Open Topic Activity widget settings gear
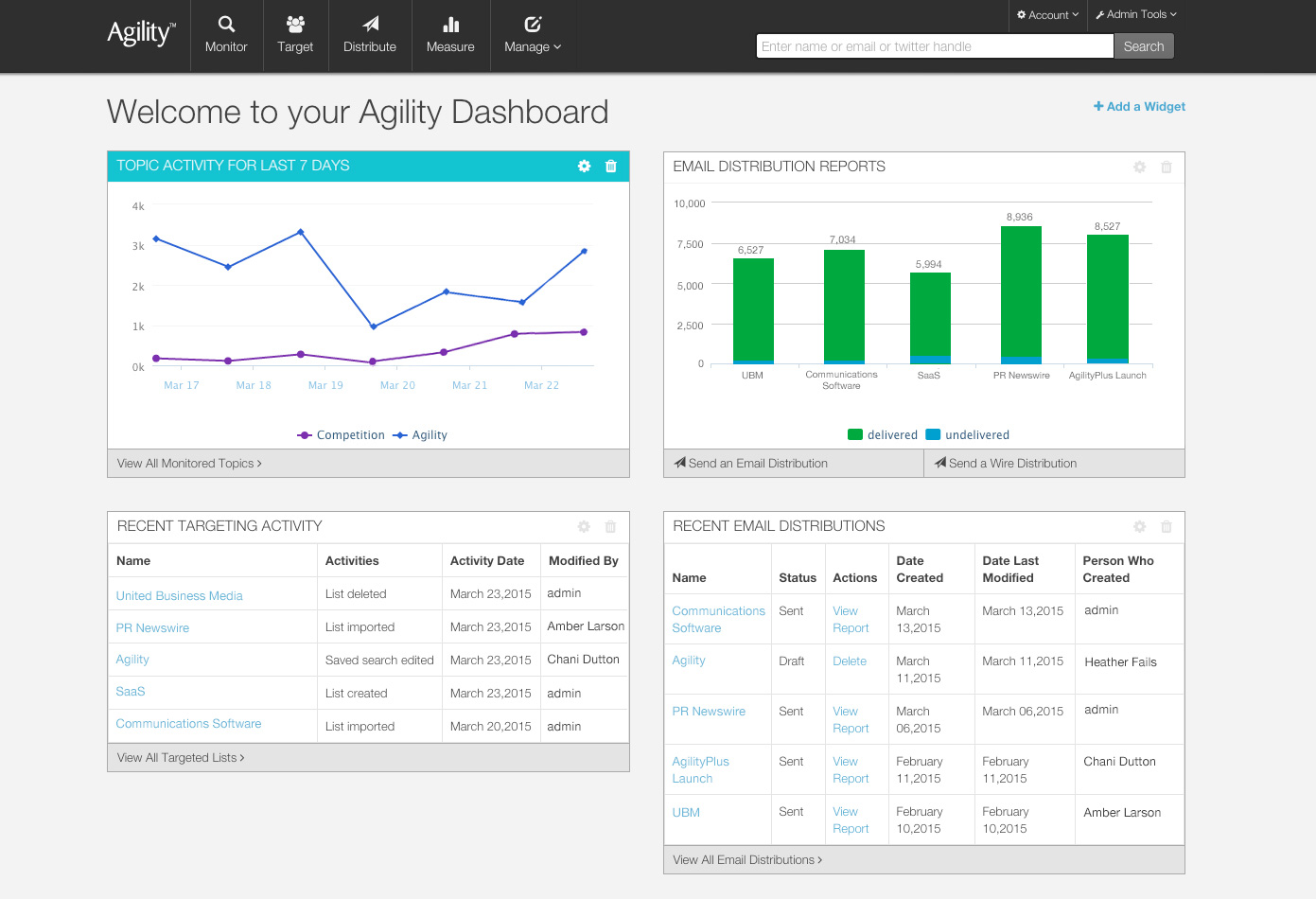This screenshot has width=1316, height=899. click(x=584, y=167)
